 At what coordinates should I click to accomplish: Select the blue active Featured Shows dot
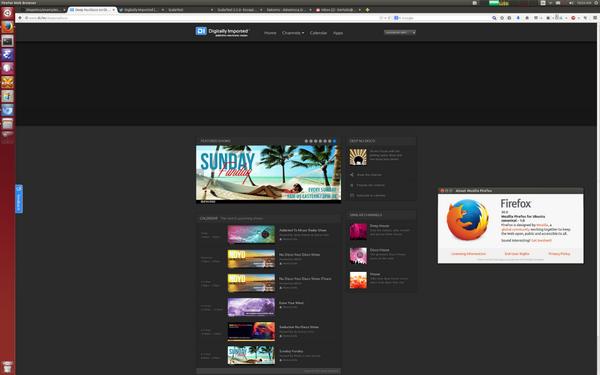tap(334, 141)
